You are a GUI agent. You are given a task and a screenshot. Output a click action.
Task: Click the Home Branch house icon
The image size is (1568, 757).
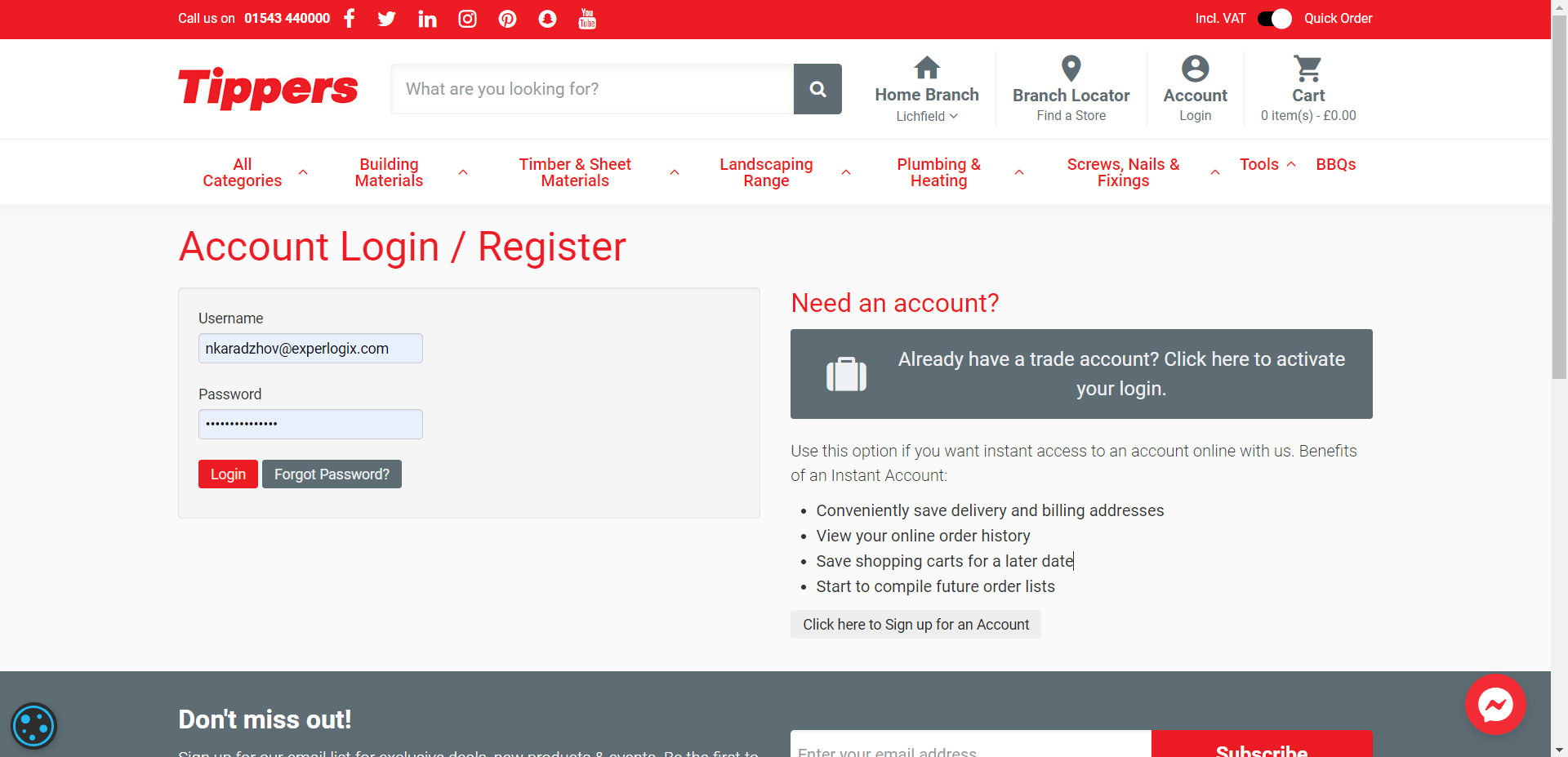click(927, 68)
